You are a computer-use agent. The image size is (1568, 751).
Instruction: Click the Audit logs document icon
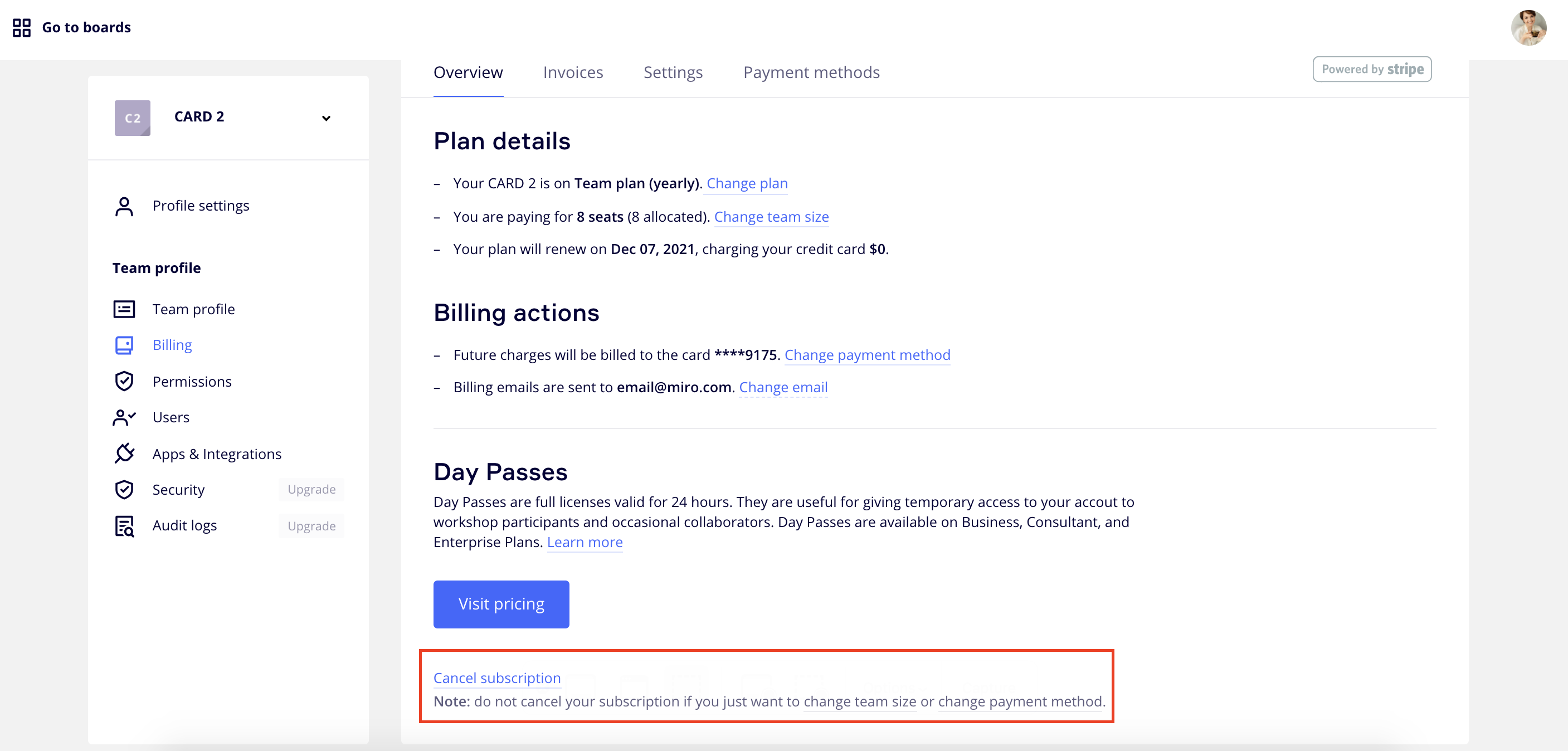124,526
